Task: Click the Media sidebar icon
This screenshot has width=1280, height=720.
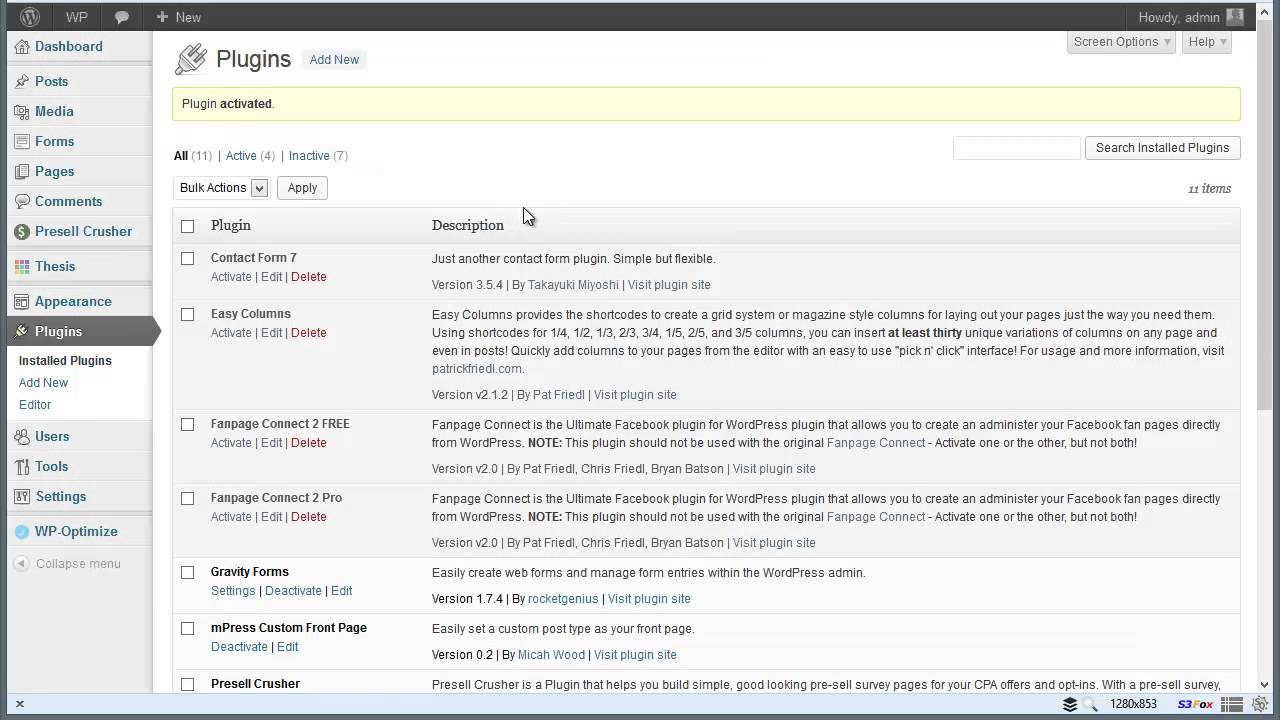Action: (x=22, y=112)
